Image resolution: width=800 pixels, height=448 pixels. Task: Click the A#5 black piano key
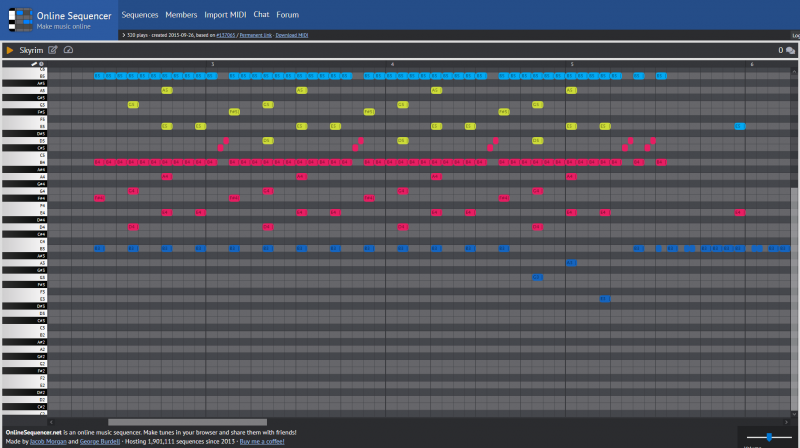point(24,83)
